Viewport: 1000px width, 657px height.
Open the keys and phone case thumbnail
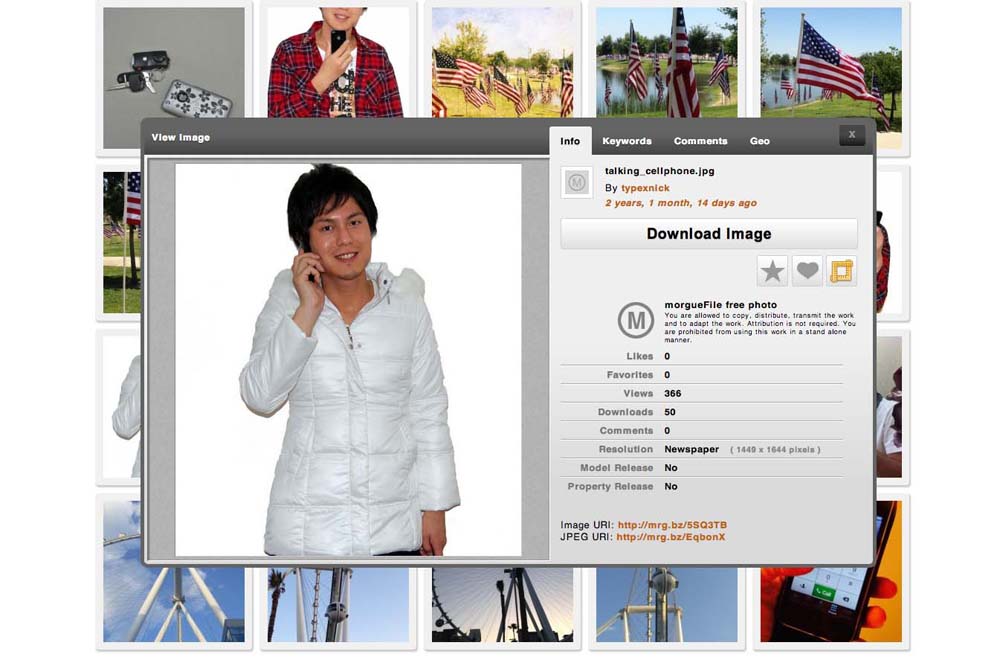point(173,62)
